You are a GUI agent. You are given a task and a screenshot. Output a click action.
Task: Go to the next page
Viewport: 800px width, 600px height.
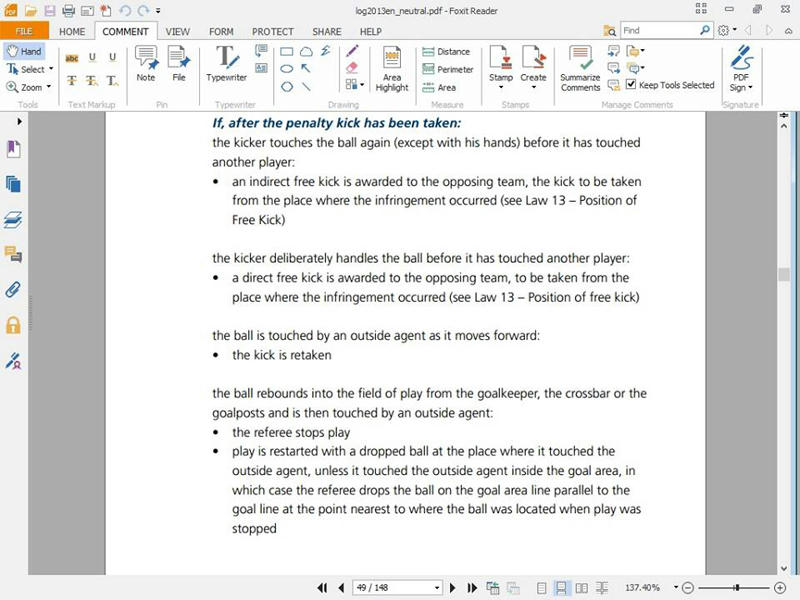coord(453,588)
